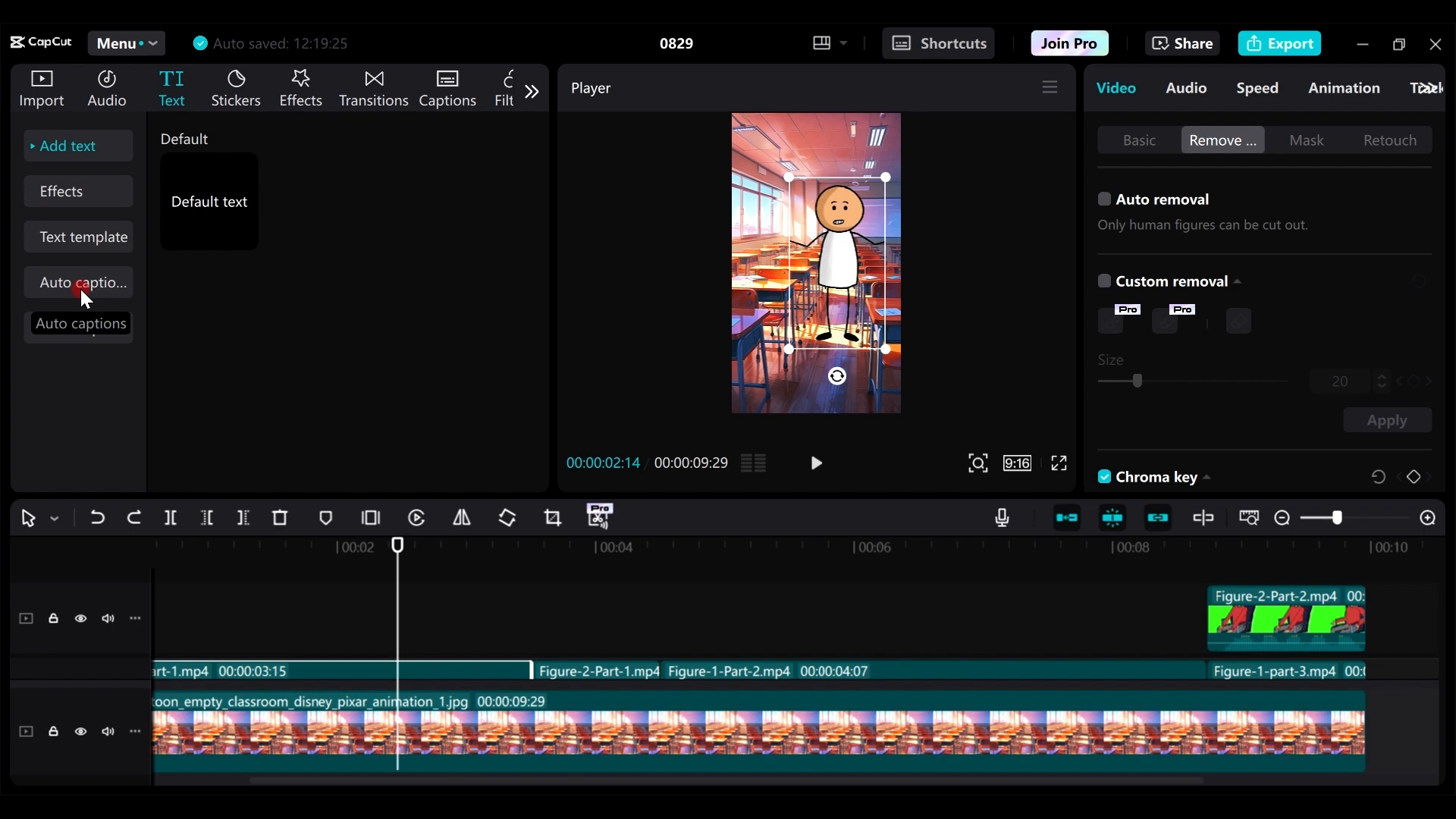Toggle linkage on timeline
1456x819 pixels.
coord(1158,518)
